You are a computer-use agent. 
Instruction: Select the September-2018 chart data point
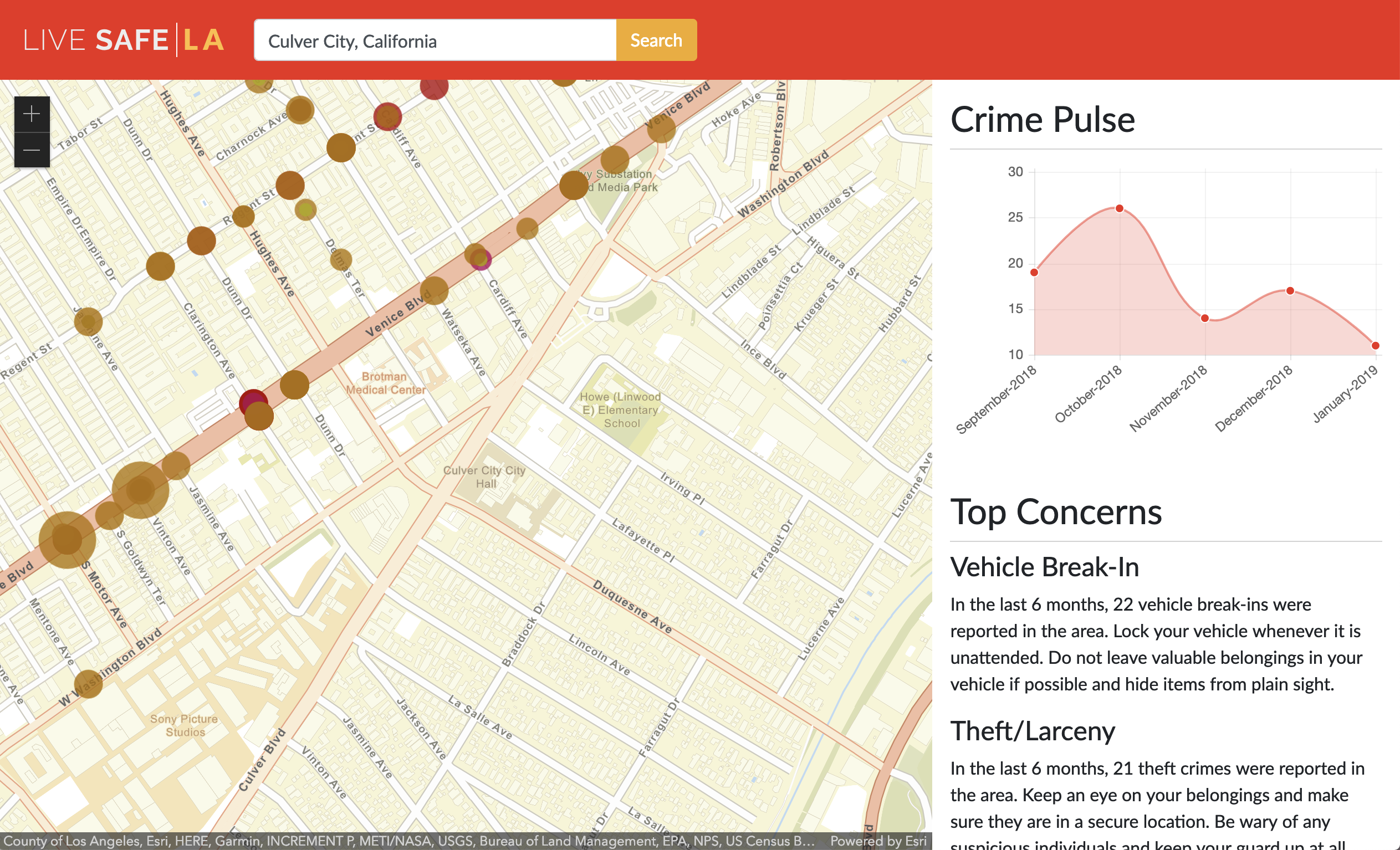pos(1034,273)
